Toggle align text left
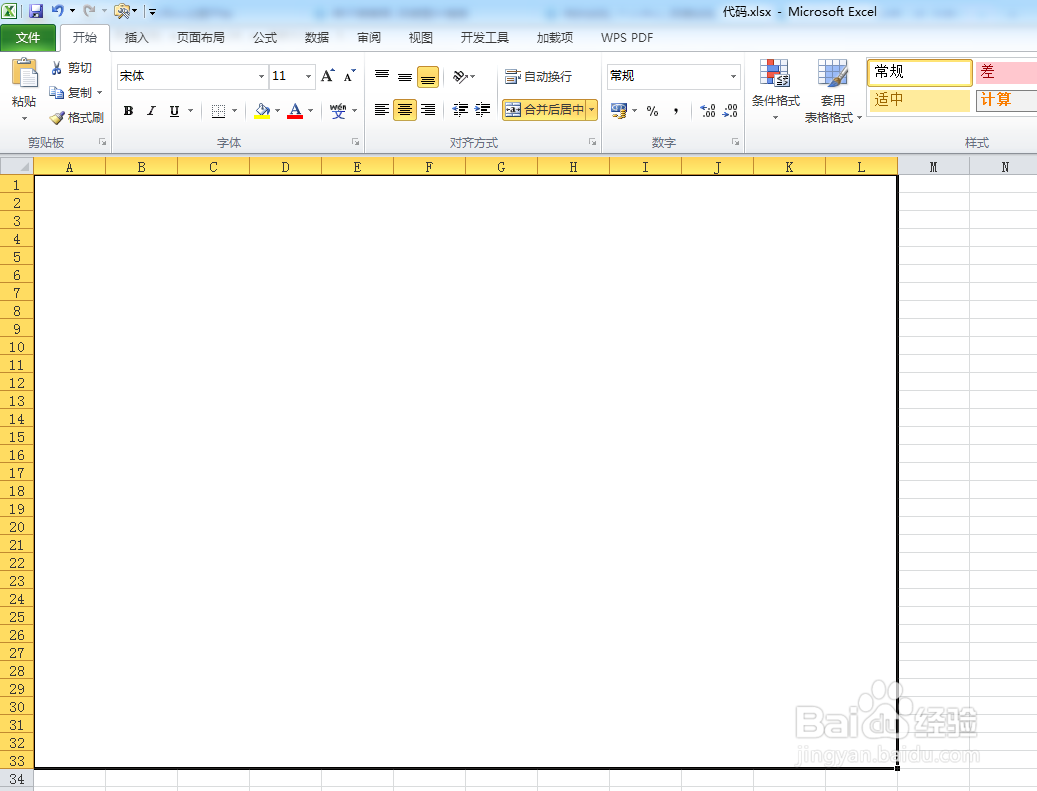 click(x=382, y=110)
